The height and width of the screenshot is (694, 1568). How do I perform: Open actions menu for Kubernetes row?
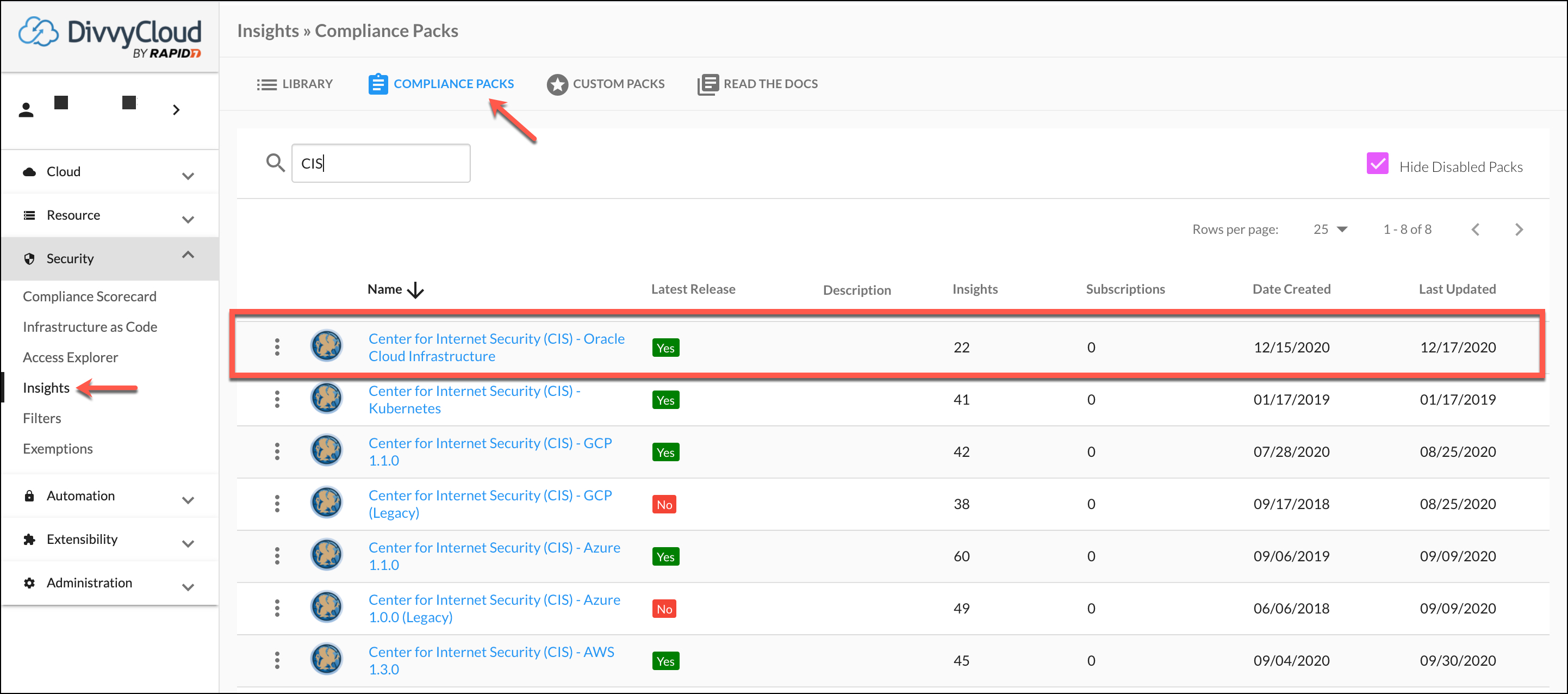(277, 400)
